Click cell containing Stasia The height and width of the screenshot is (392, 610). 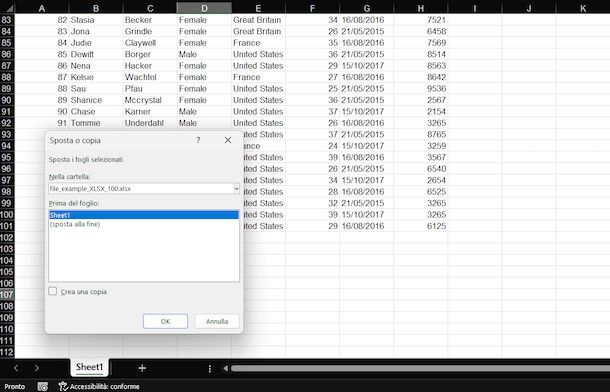[x=96, y=20]
